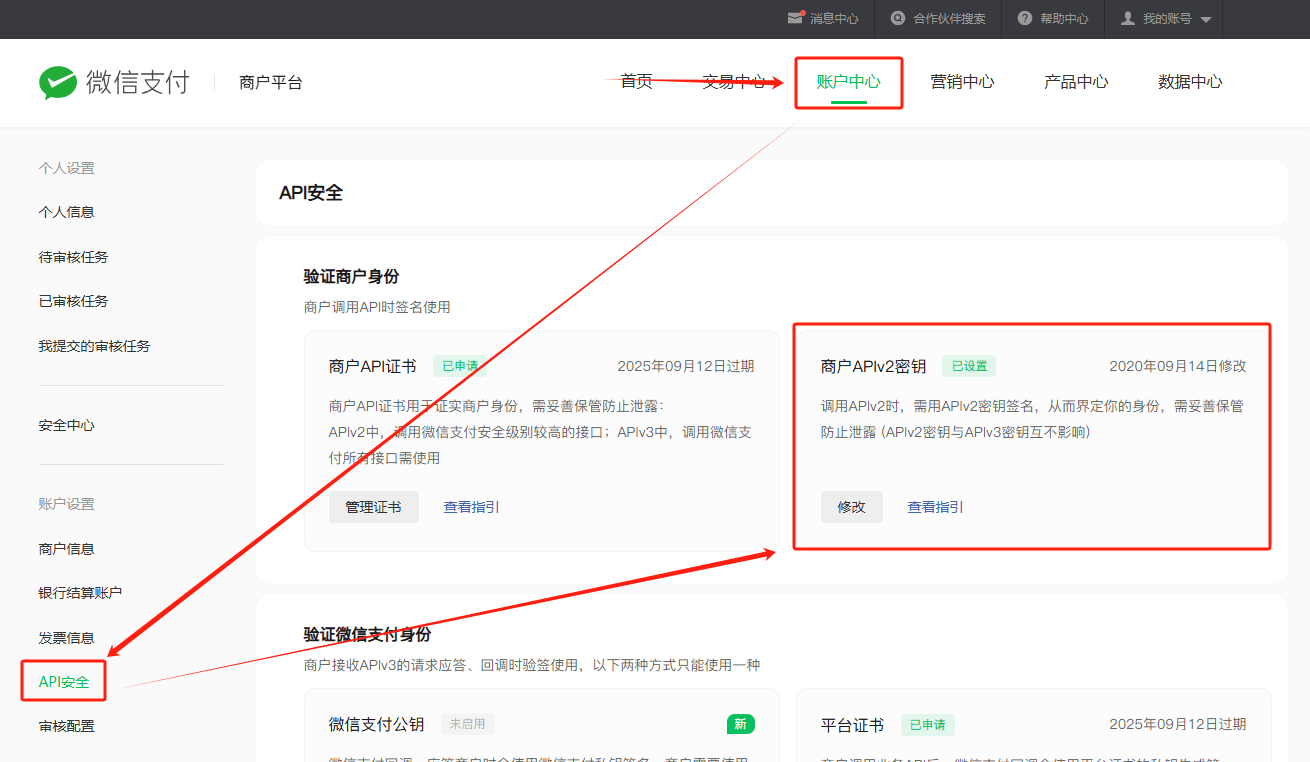The width and height of the screenshot is (1310, 762).
Task: Go to the 首页 tab
Action: click(636, 82)
